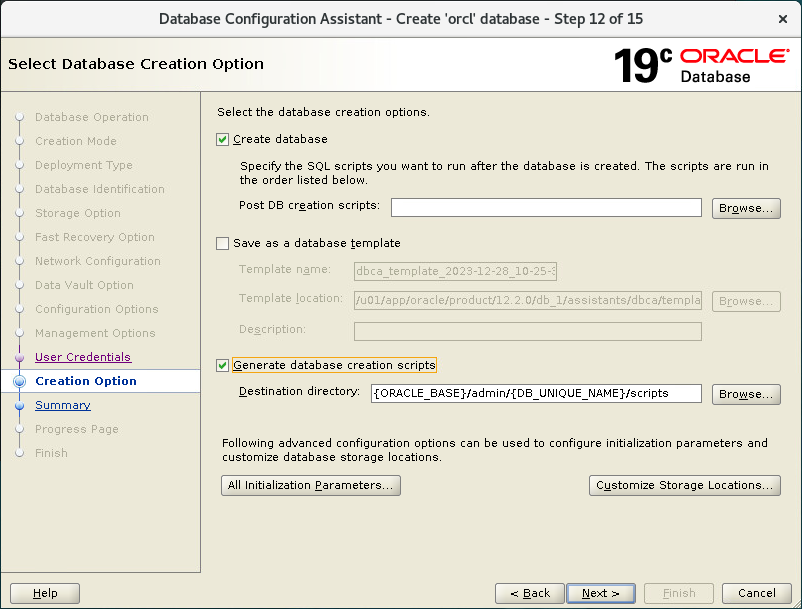Jump to the User Credentials step

tap(83, 357)
